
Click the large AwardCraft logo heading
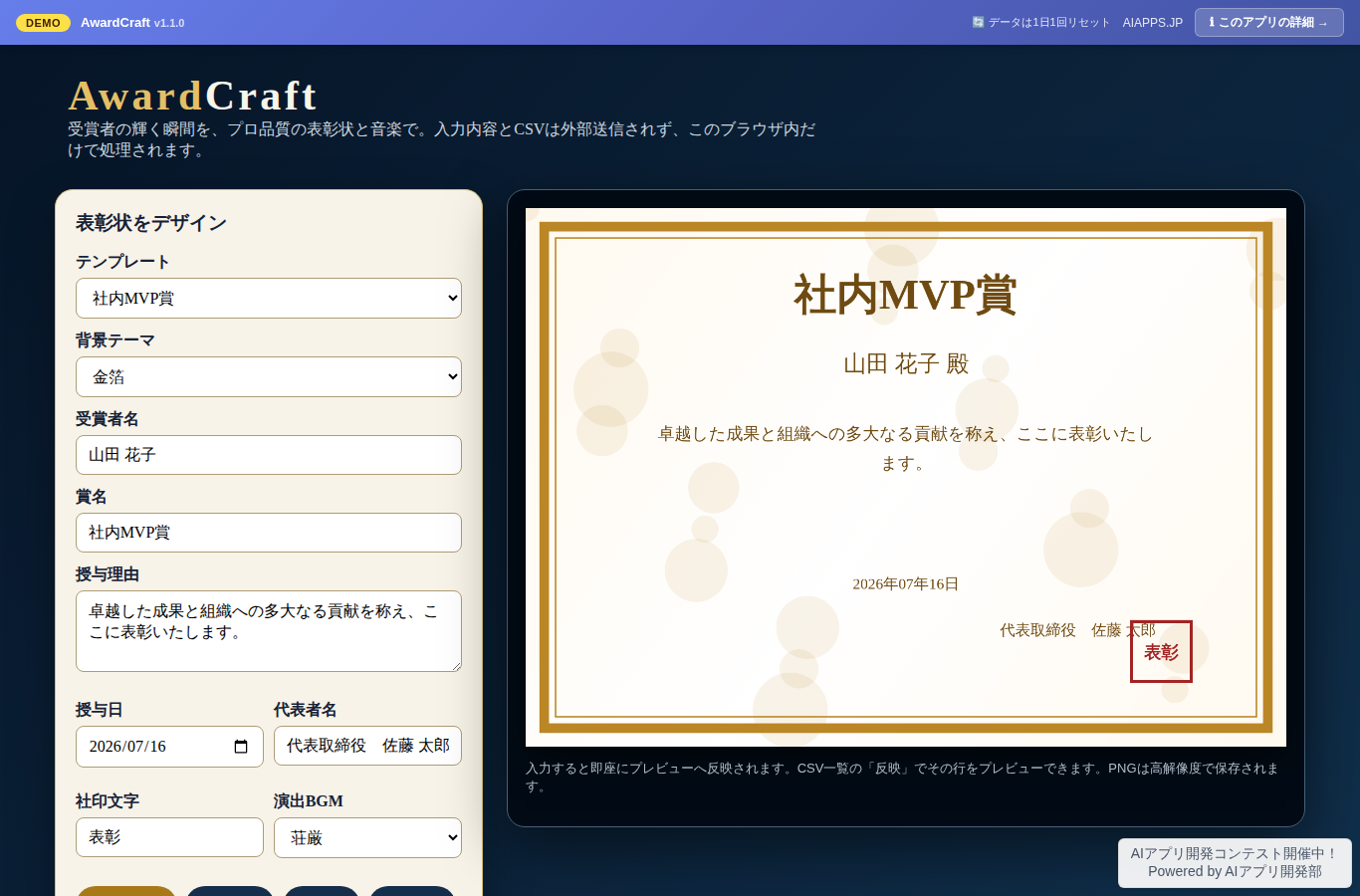[192, 96]
